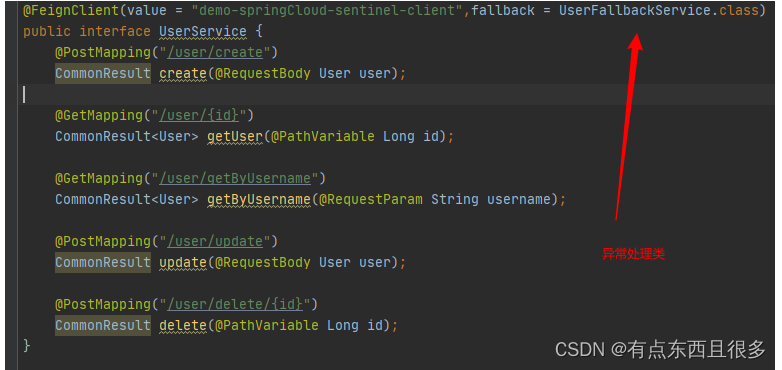This screenshot has width=782, height=370.
Task: Click the "/user/update" mapping URL
Action: [215, 241]
